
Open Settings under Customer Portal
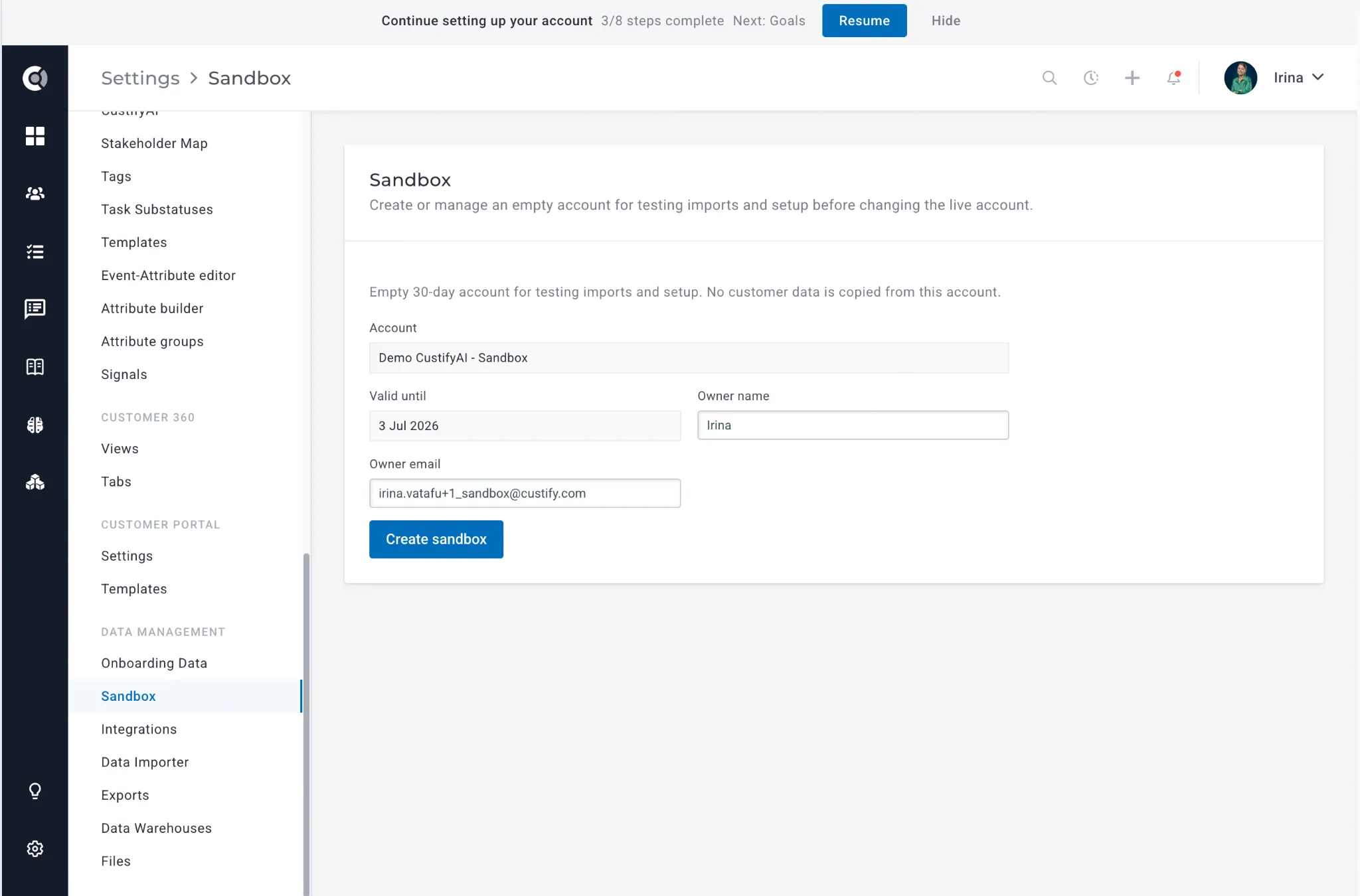pyautogui.click(x=127, y=556)
